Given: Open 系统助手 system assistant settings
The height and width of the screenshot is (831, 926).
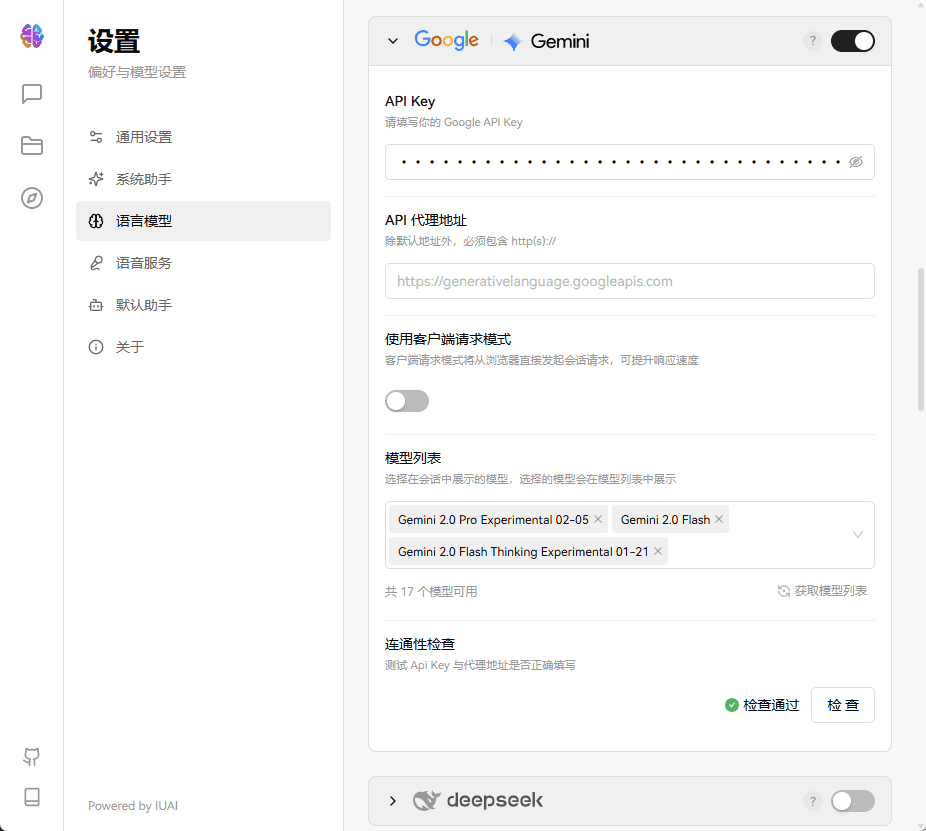Looking at the screenshot, I should [x=203, y=179].
